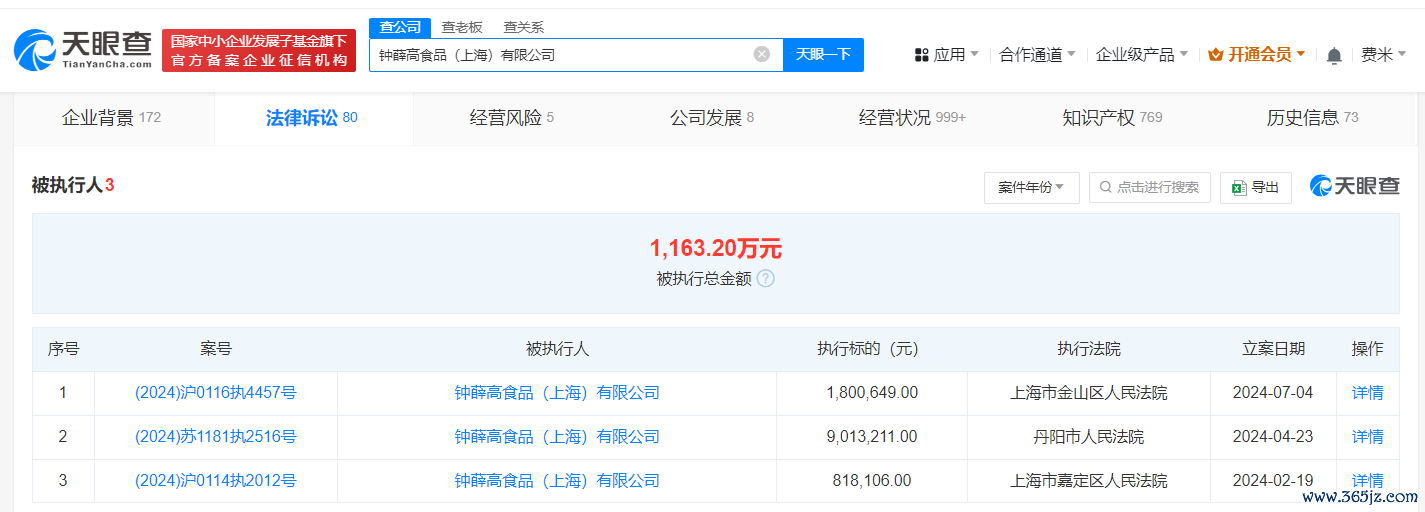This screenshot has width=1425, height=512.
Task: Open the 开通会员 dropdown
Action: [x=1256, y=55]
